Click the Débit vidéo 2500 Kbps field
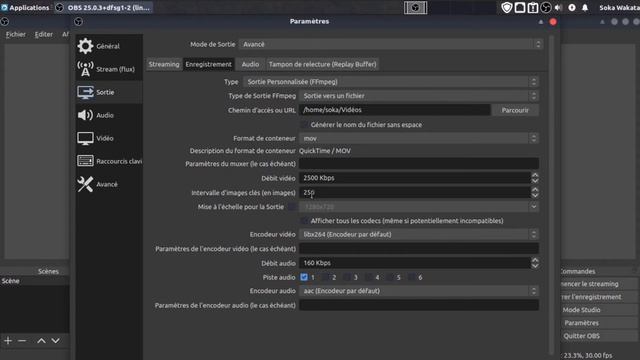Screen dimensions: 640x360 tap(415, 178)
